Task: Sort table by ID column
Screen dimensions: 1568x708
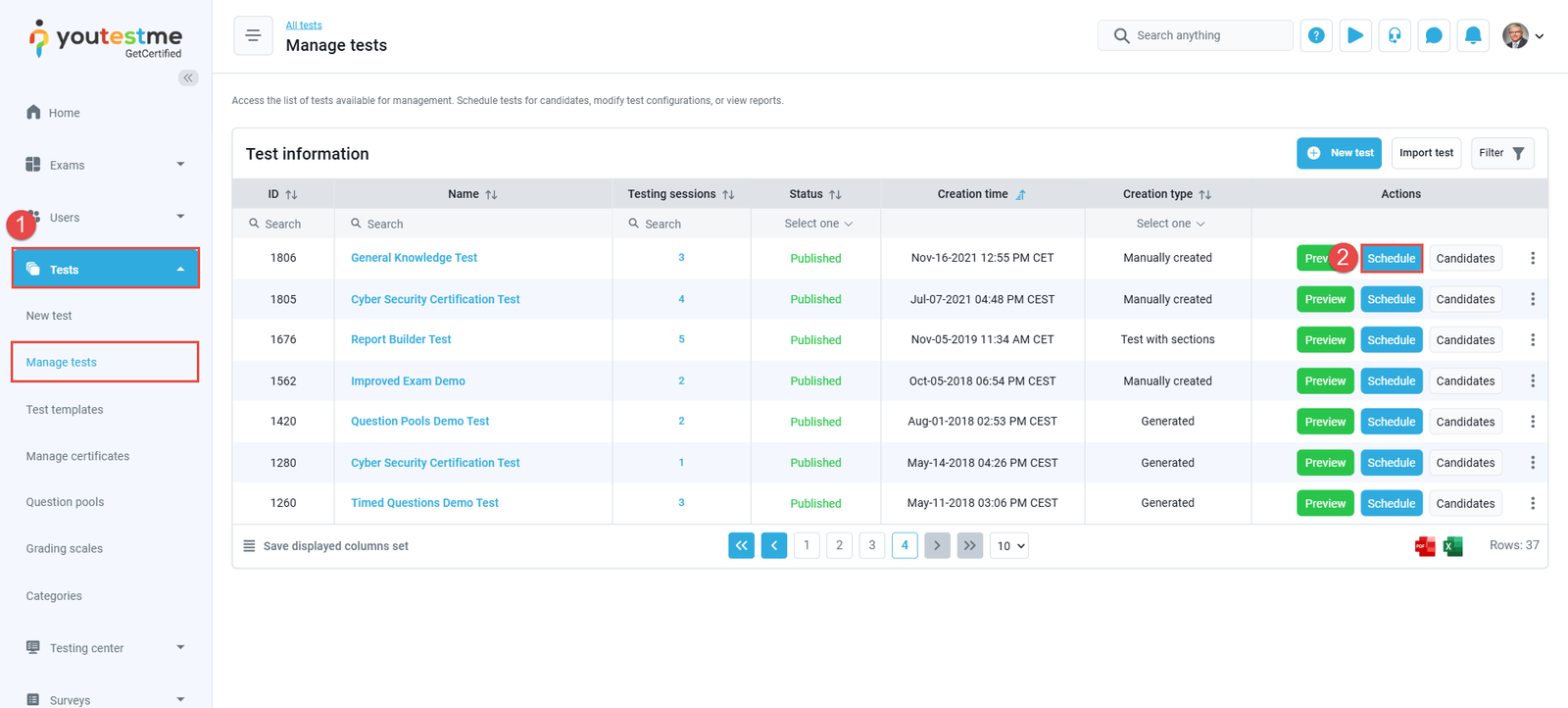Action: pyautogui.click(x=291, y=195)
